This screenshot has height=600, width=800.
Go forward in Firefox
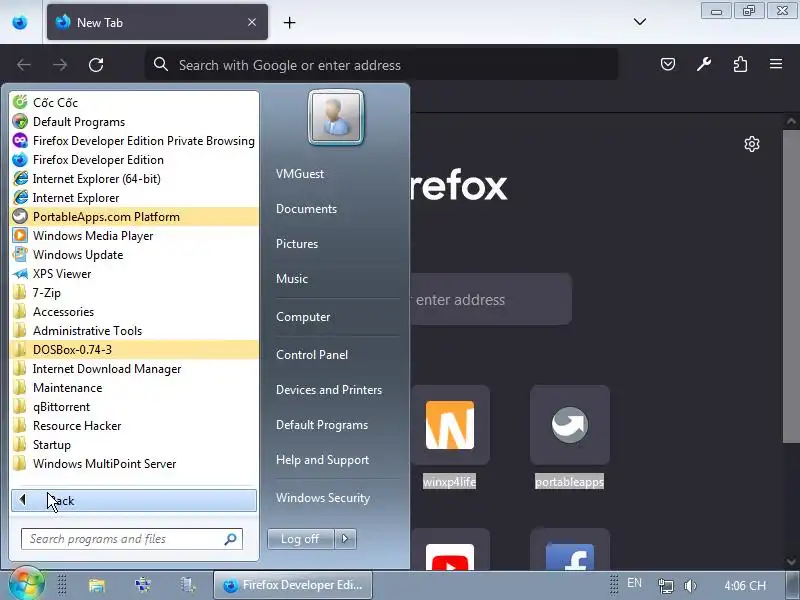tap(60, 65)
